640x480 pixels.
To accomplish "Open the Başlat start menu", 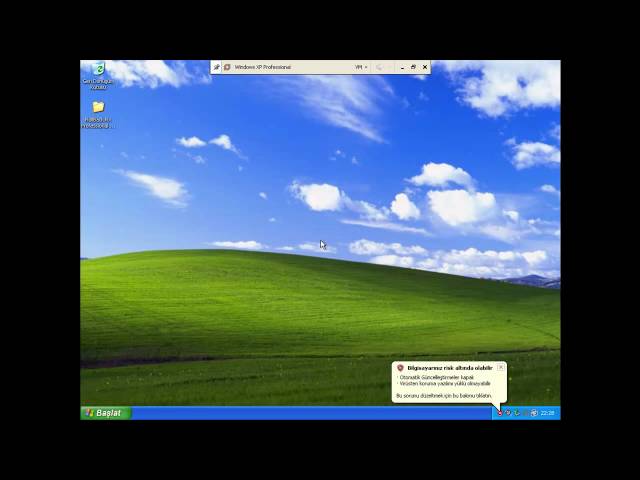I will point(106,413).
